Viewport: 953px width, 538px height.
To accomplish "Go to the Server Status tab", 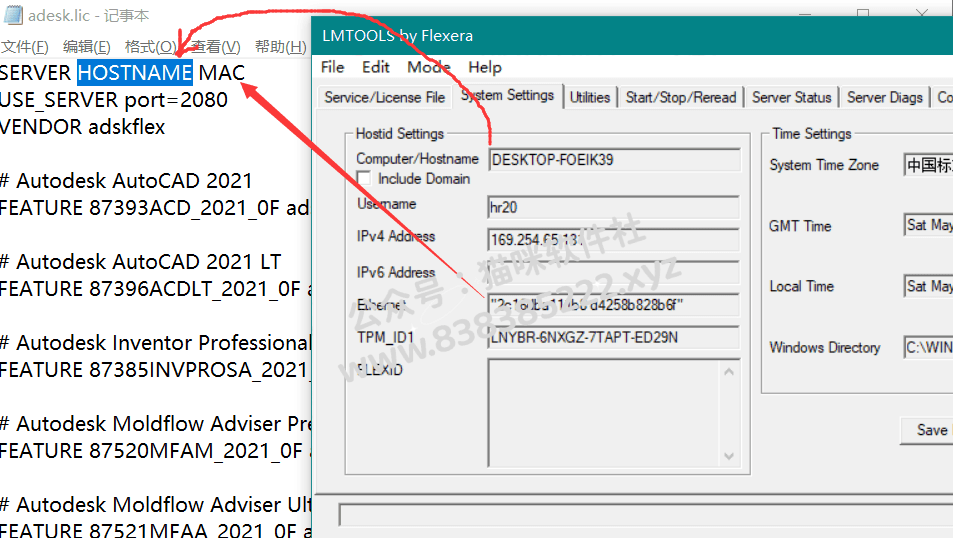I will tap(791, 97).
